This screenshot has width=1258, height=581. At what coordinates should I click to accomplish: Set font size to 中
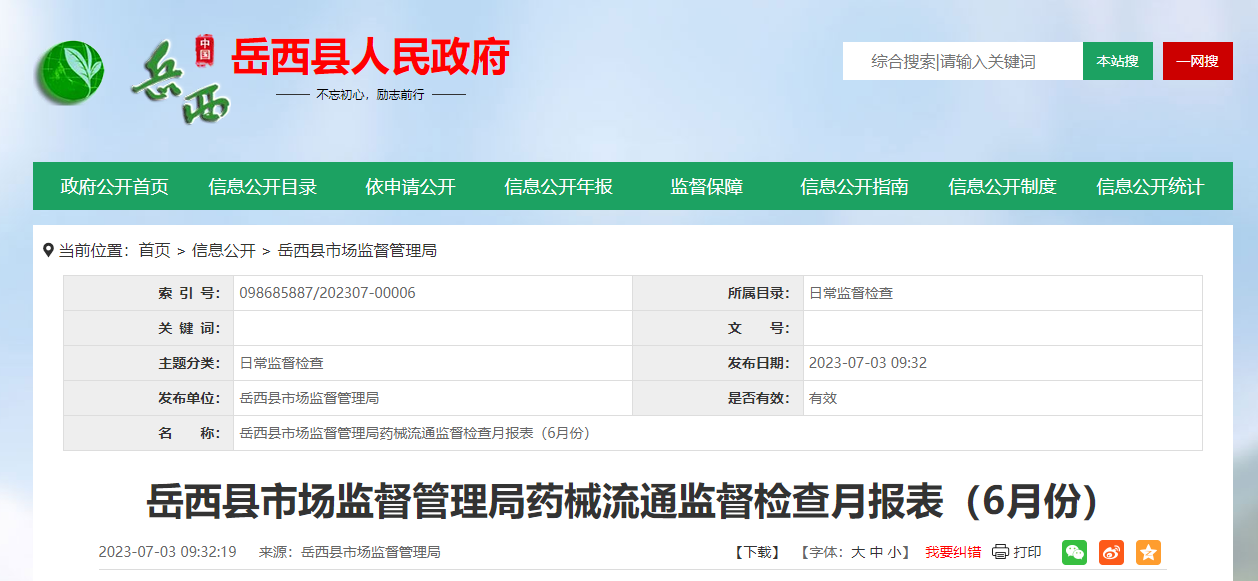tap(876, 552)
